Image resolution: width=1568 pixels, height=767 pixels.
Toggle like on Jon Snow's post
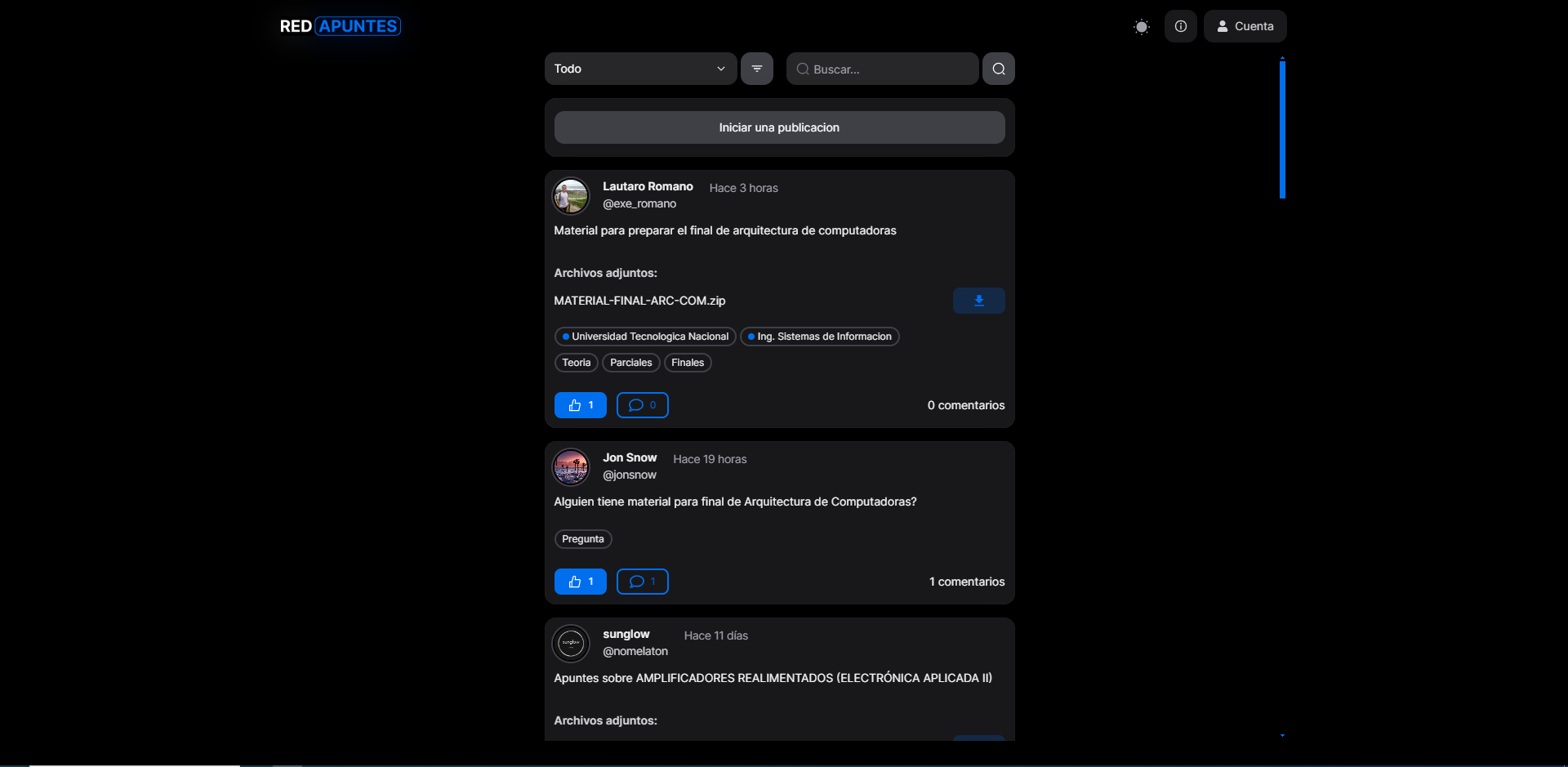(x=580, y=582)
